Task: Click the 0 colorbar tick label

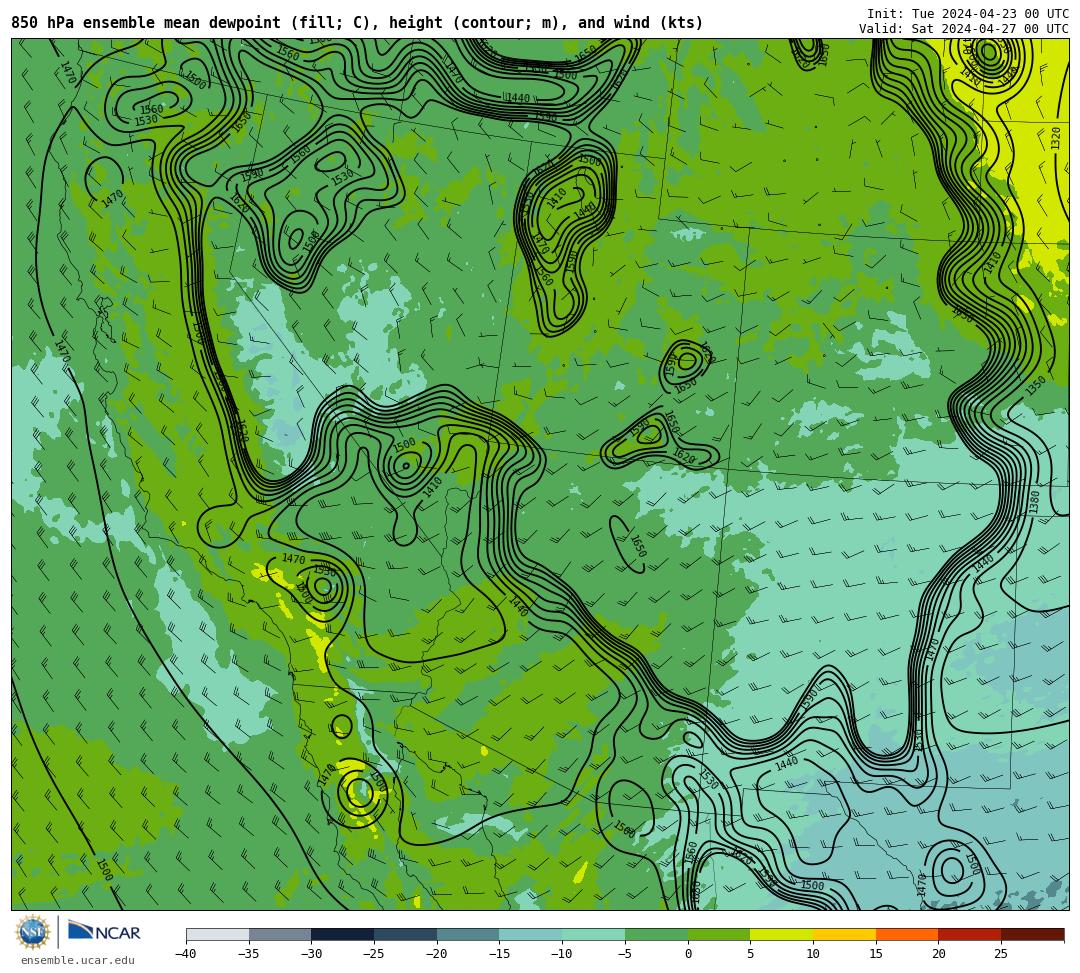Action: [x=688, y=954]
